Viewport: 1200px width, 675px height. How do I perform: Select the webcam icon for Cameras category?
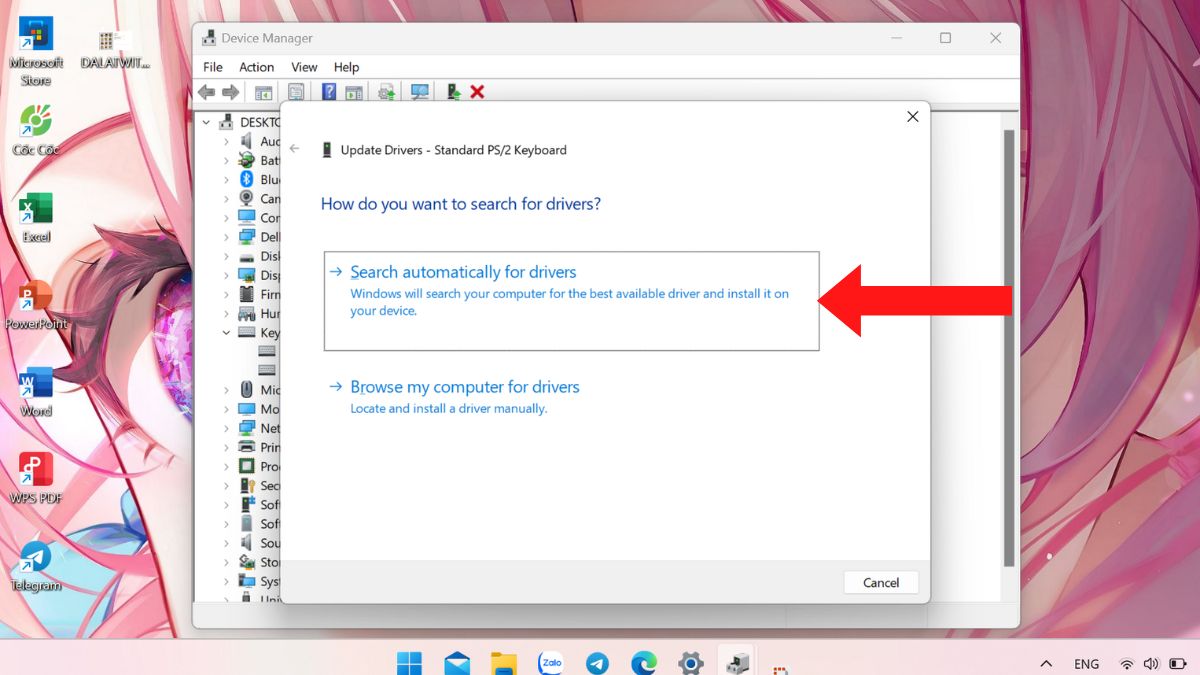(247, 198)
